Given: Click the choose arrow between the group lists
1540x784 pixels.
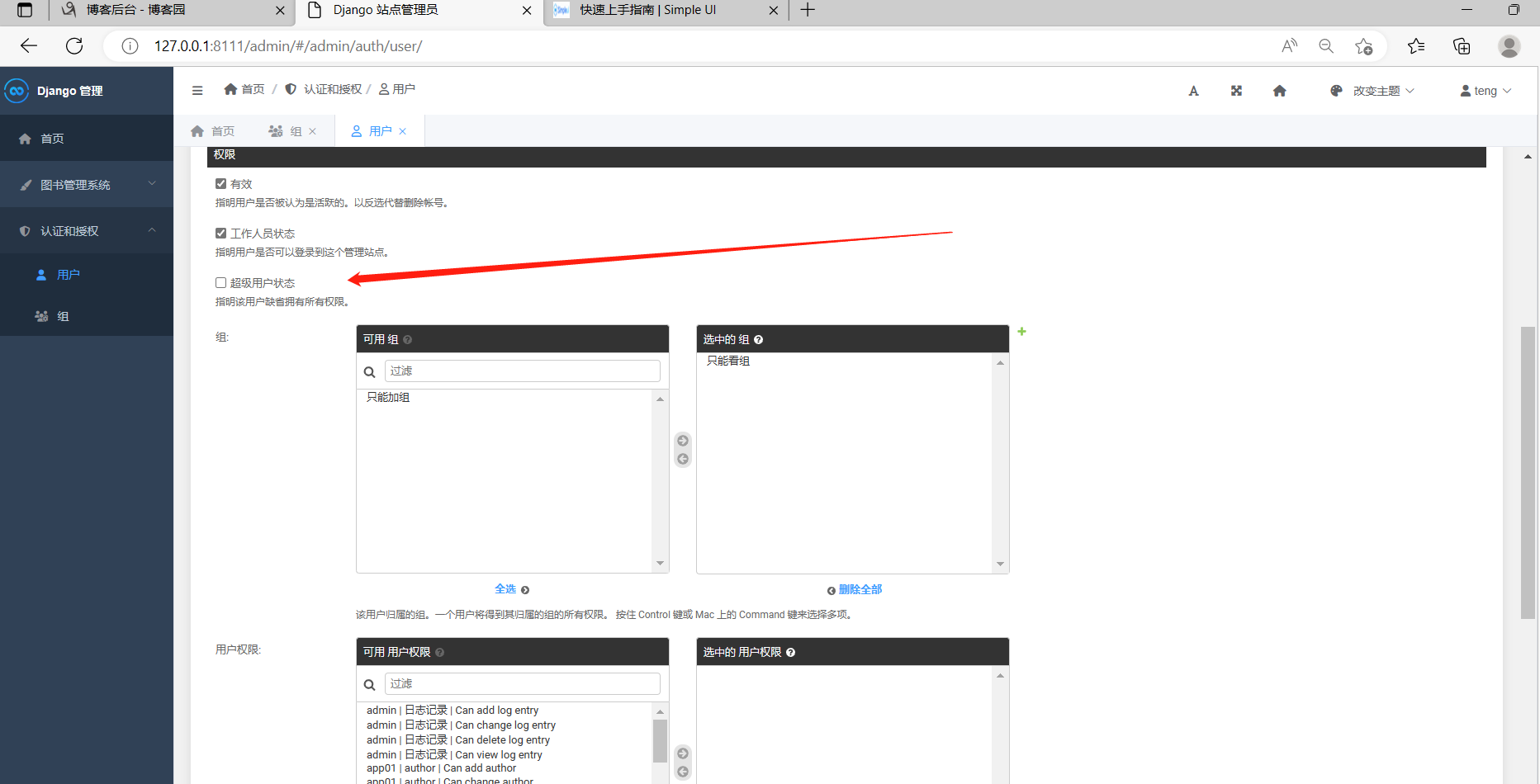Looking at the screenshot, I should [x=683, y=441].
